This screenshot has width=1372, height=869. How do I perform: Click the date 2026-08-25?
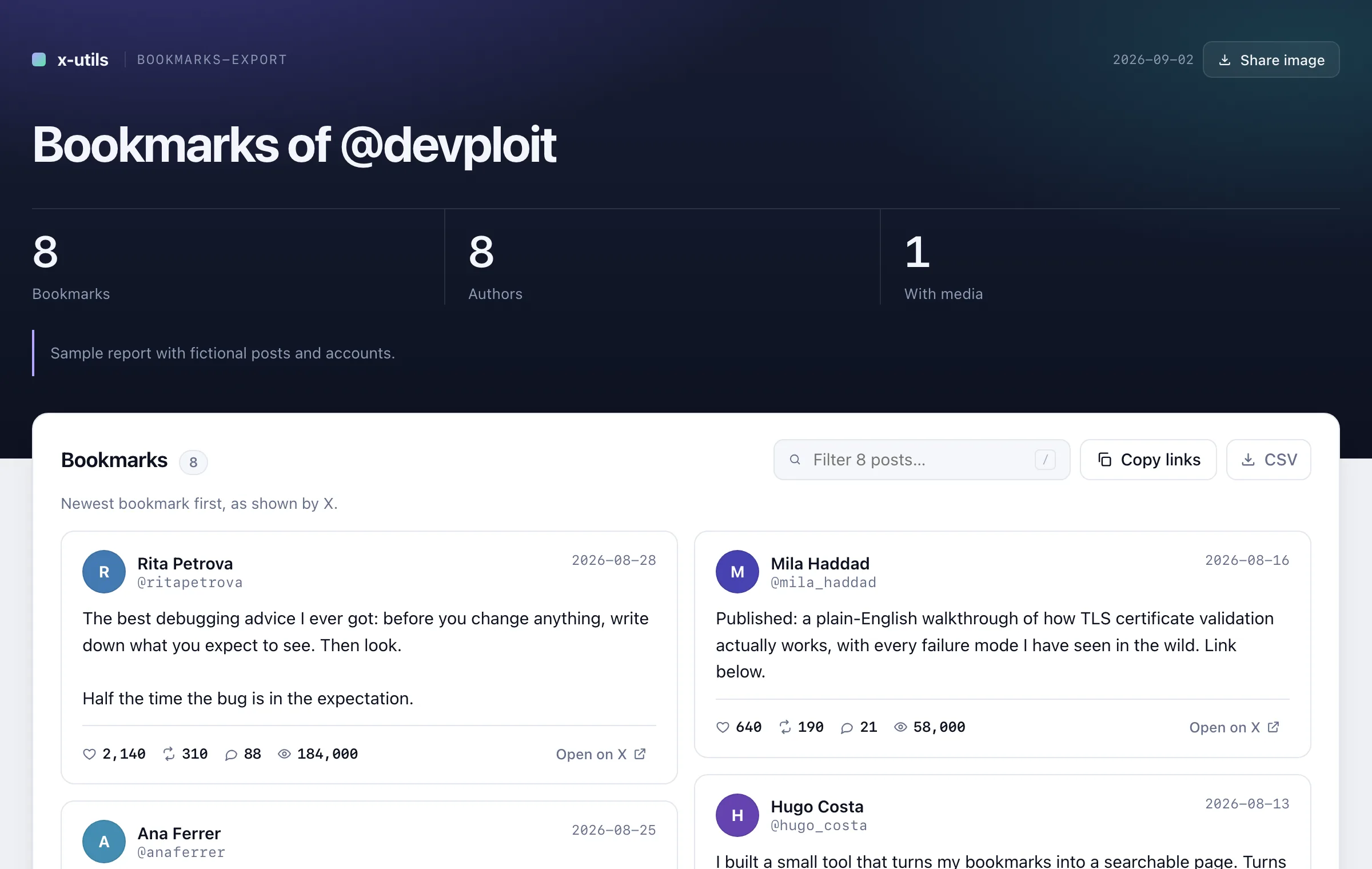[x=614, y=830]
